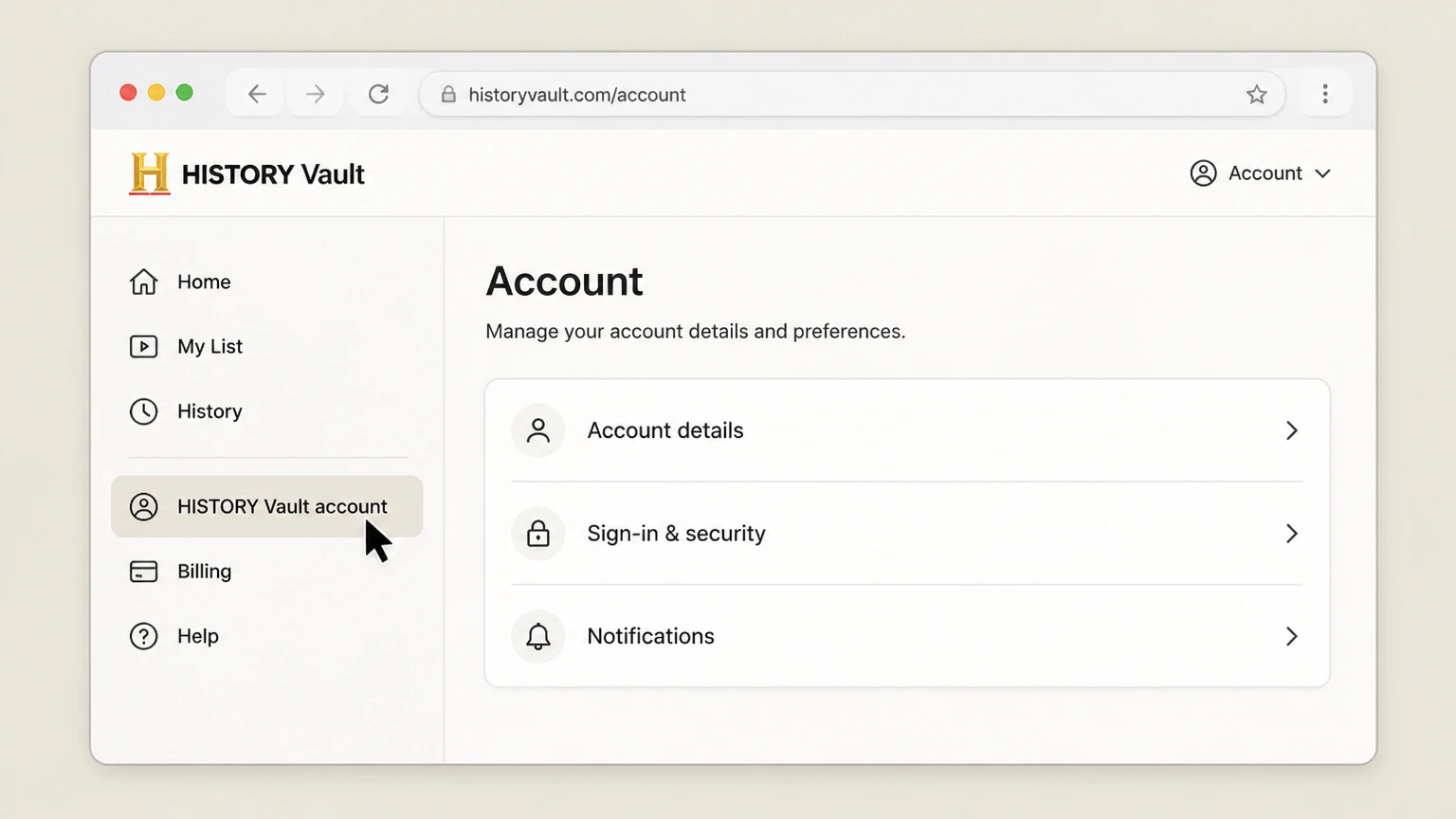Click the profile avatar icon in header

coord(1204,173)
